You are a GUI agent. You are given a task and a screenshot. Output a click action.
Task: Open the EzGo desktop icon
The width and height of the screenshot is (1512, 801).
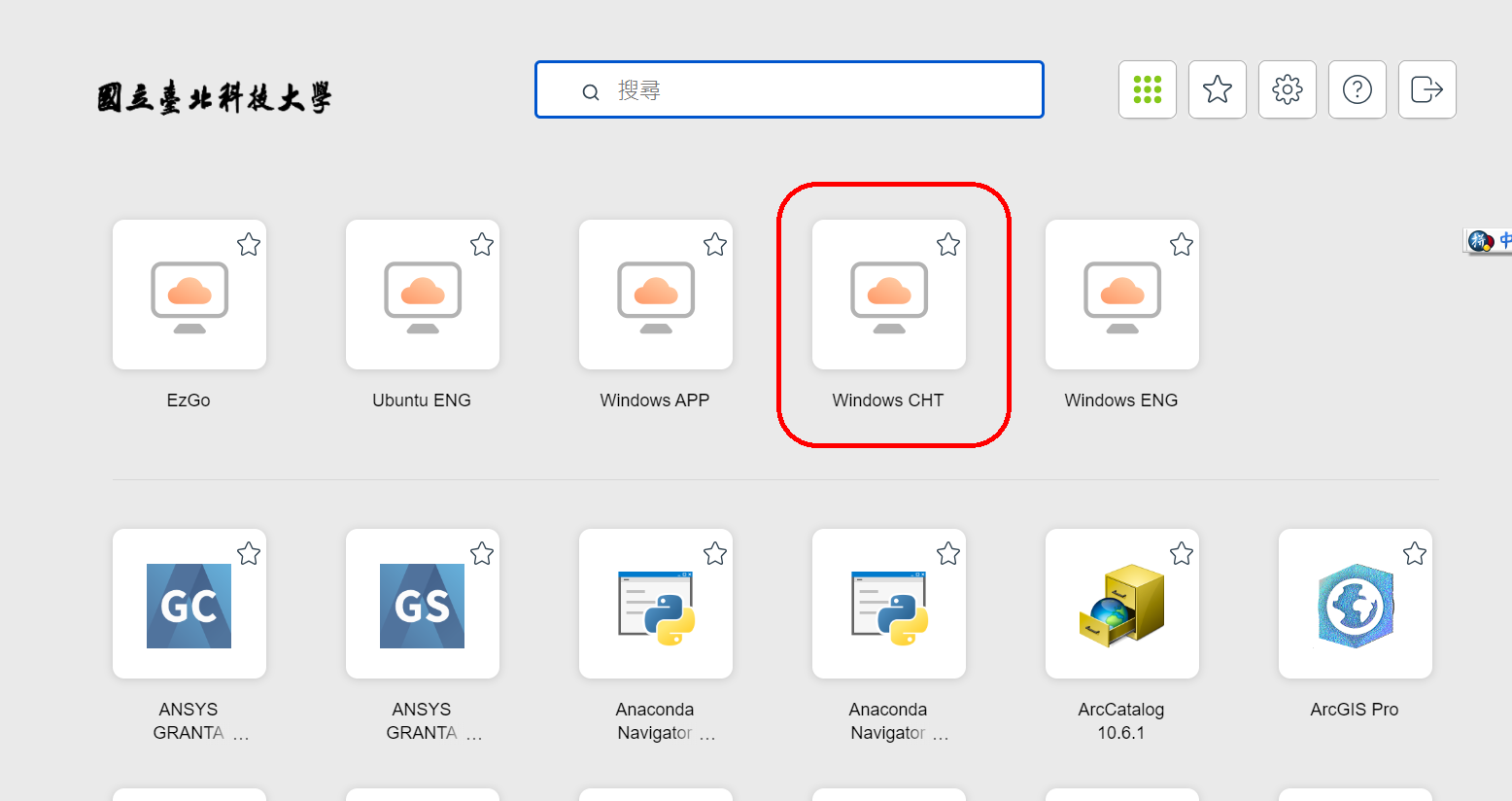click(189, 296)
